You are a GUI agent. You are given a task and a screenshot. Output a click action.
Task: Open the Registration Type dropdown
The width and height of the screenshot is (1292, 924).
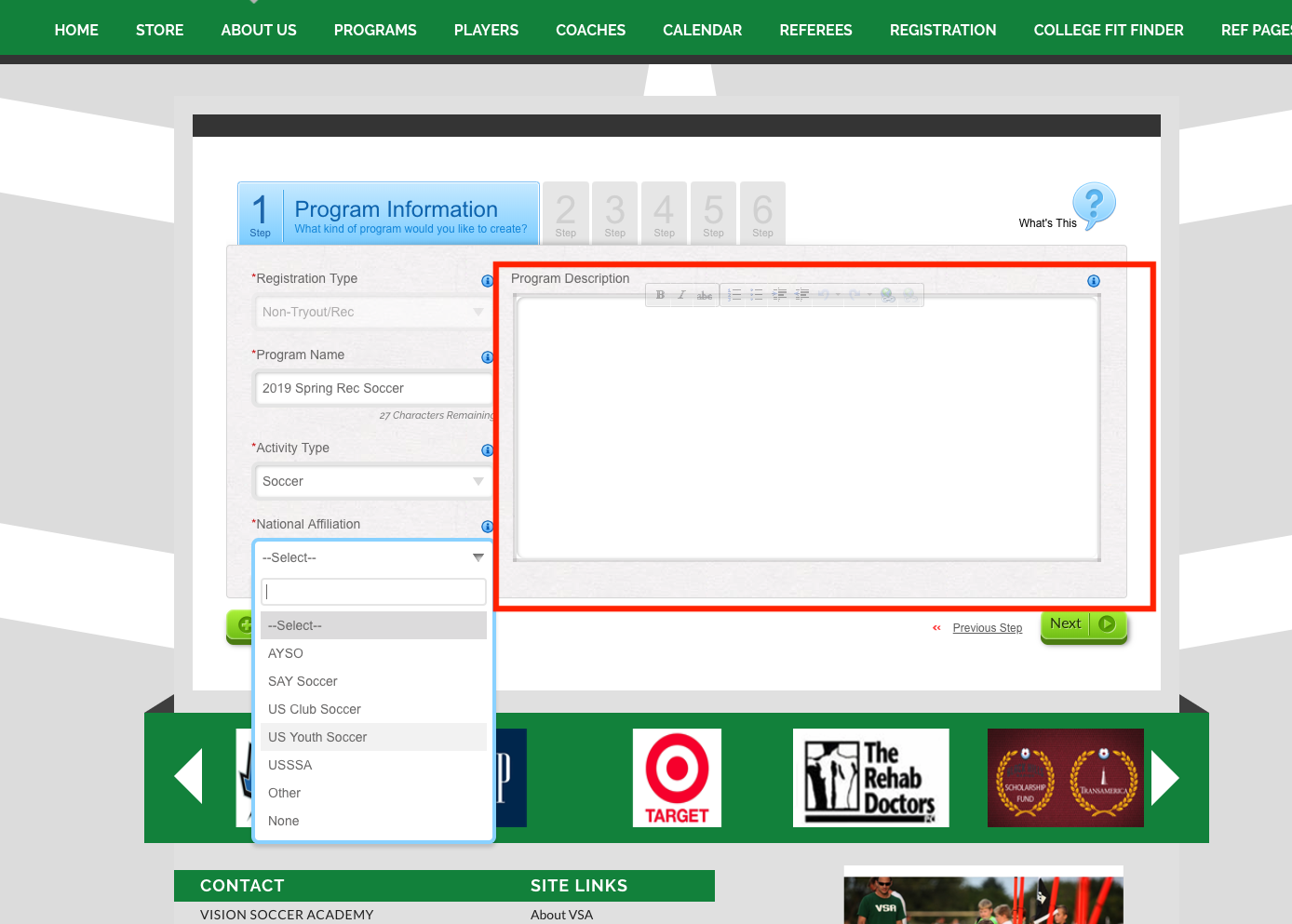tap(477, 312)
